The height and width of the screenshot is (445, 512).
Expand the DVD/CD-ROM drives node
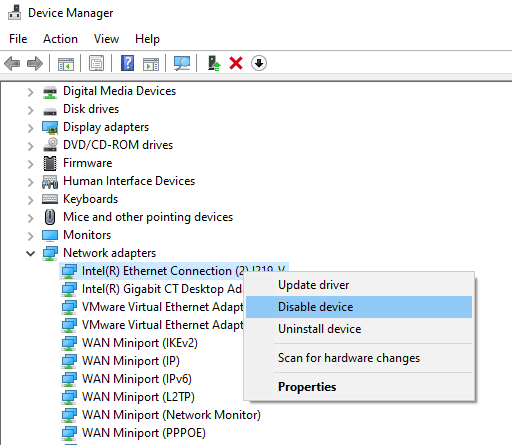(30, 146)
